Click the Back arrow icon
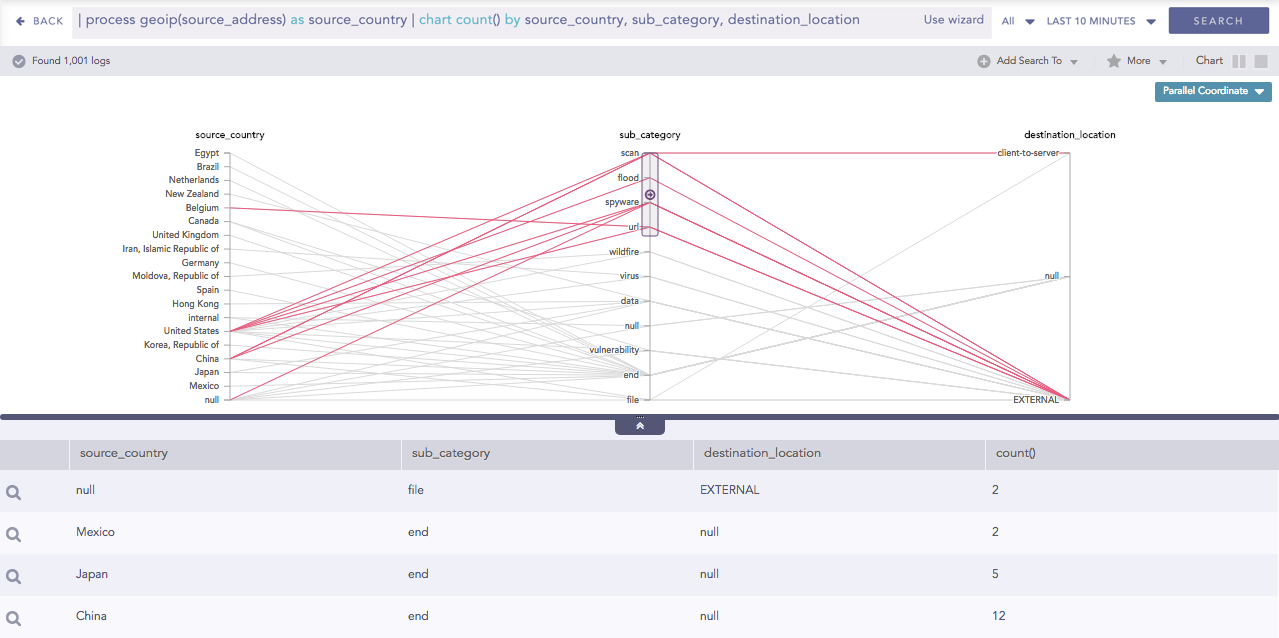1279x638 pixels. tap(20, 21)
